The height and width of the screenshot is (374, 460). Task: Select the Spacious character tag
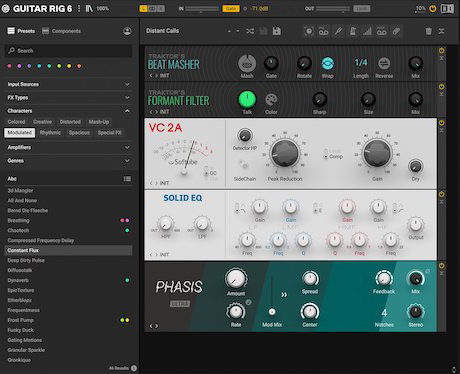[79, 133]
